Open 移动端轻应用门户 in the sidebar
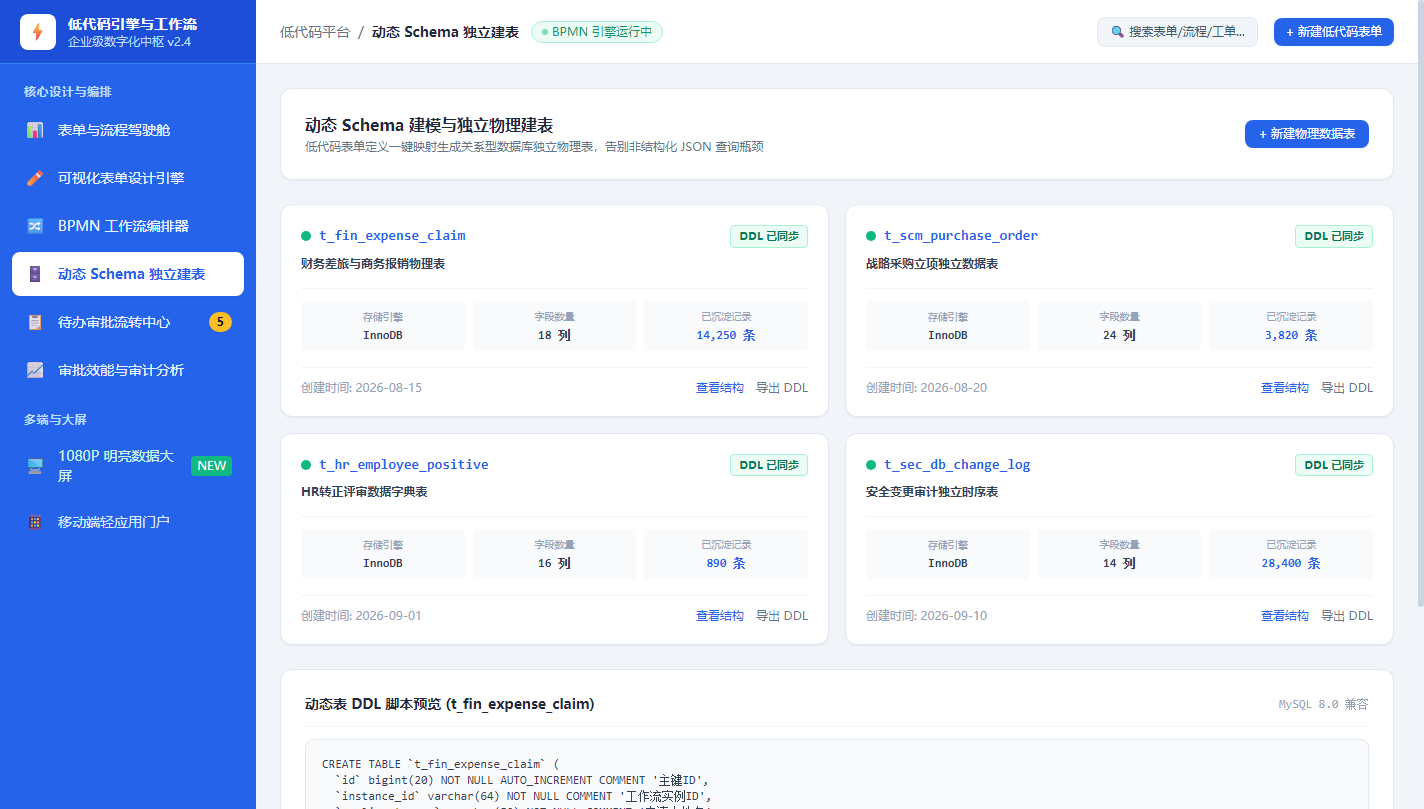Viewport: 1424px width, 809px height. (x=128, y=522)
